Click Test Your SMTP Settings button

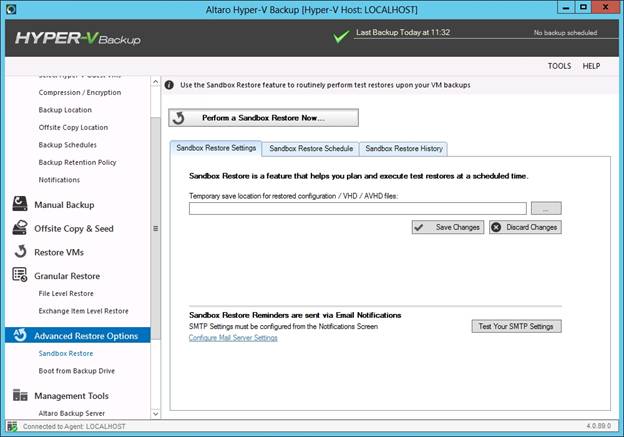(517, 326)
